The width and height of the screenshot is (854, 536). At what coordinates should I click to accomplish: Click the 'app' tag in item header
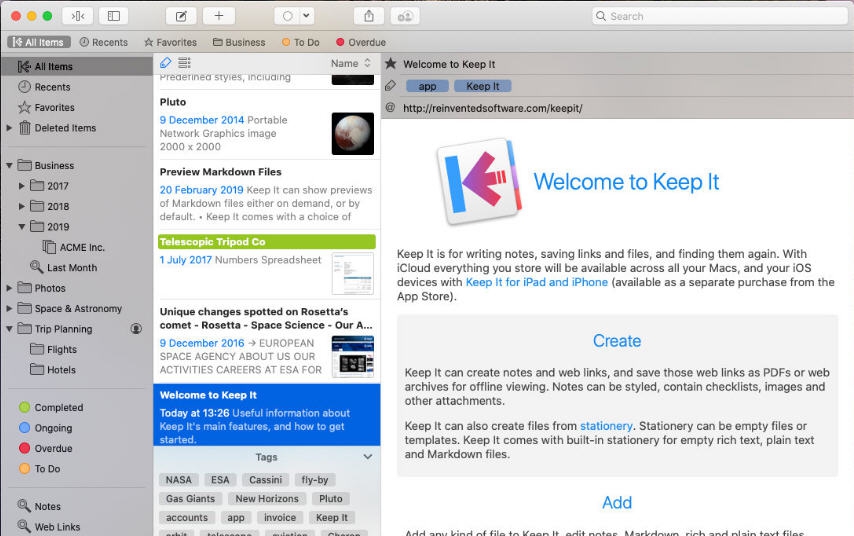428,86
